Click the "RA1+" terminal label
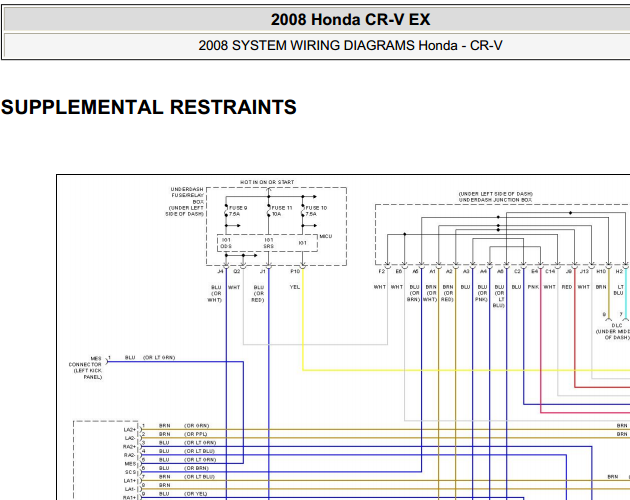The width and height of the screenshot is (630, 500). (x=129, y=498)
